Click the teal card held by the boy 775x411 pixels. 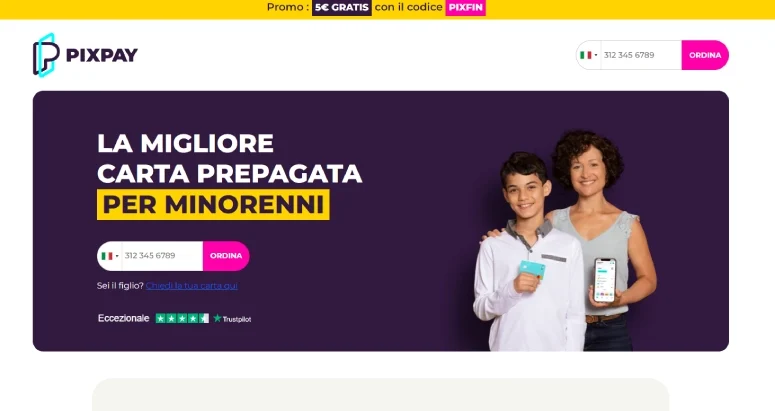coord(532,269)
